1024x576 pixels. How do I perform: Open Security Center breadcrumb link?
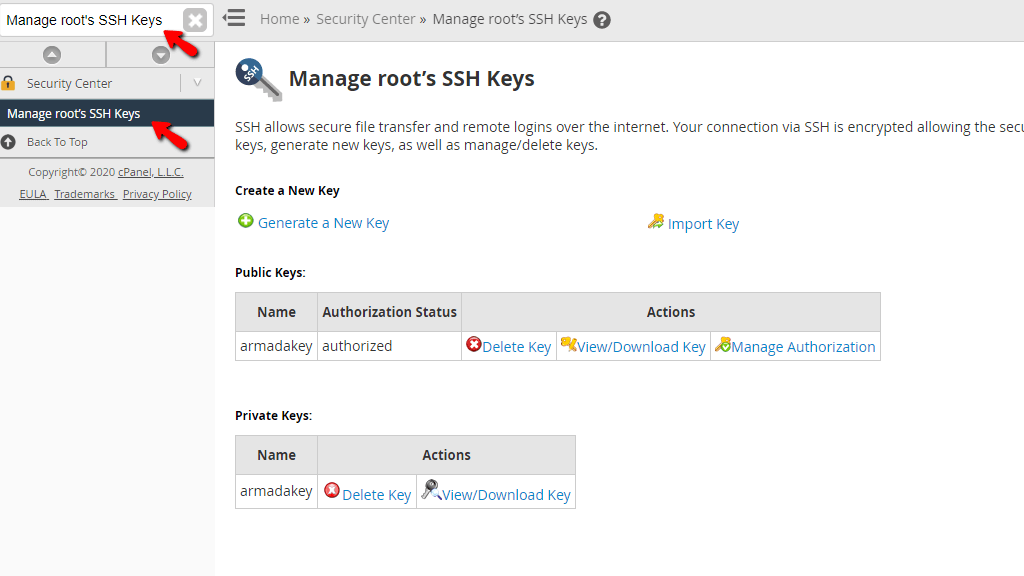click(x=365, y=19)
